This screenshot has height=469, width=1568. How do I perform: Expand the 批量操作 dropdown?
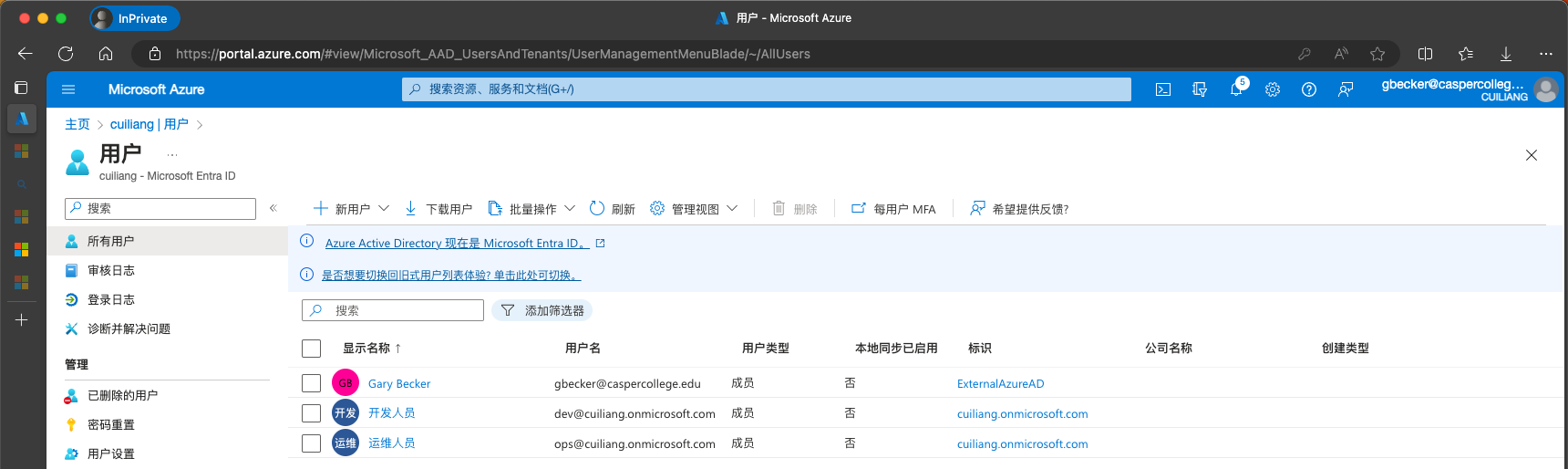[x=570, y=208]
